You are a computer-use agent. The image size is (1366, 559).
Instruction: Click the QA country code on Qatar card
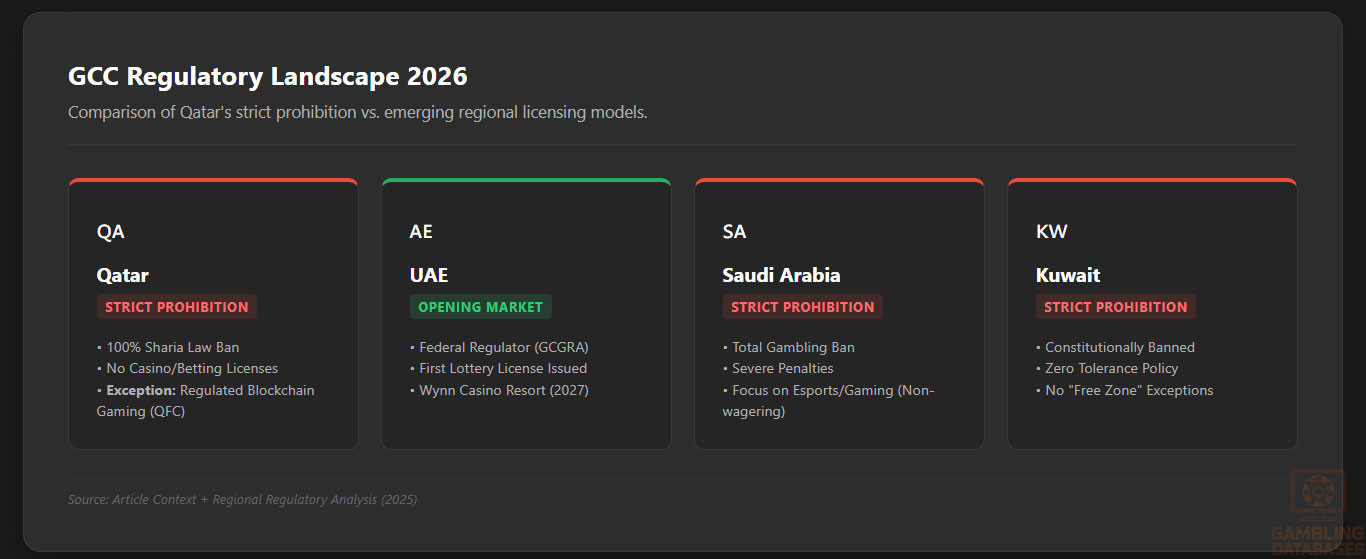pos(110,232)
